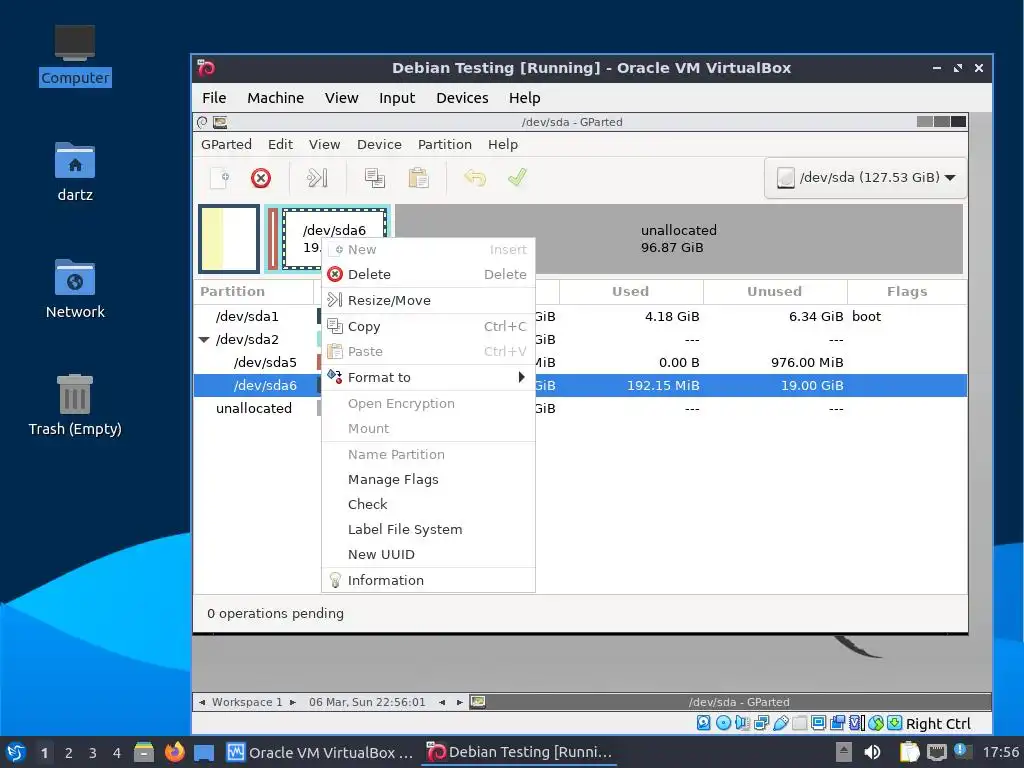Screen dimensions: 1024x768
Task: Click the VirtualBox audio status icon
Action: point(742,723)
